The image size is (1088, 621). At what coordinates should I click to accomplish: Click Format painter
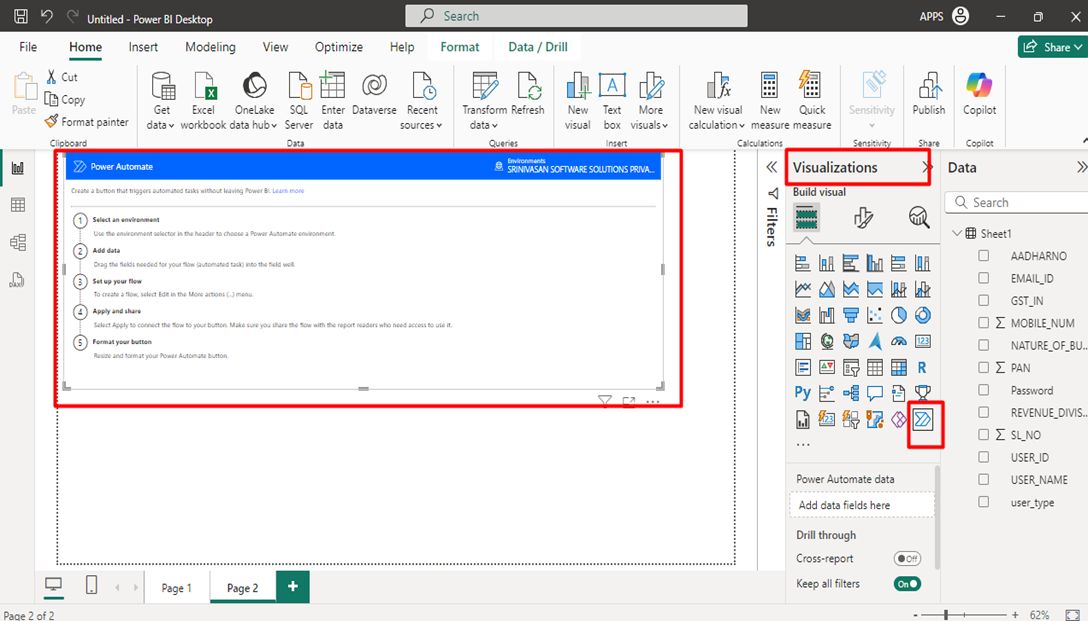(x=87, y=121)
